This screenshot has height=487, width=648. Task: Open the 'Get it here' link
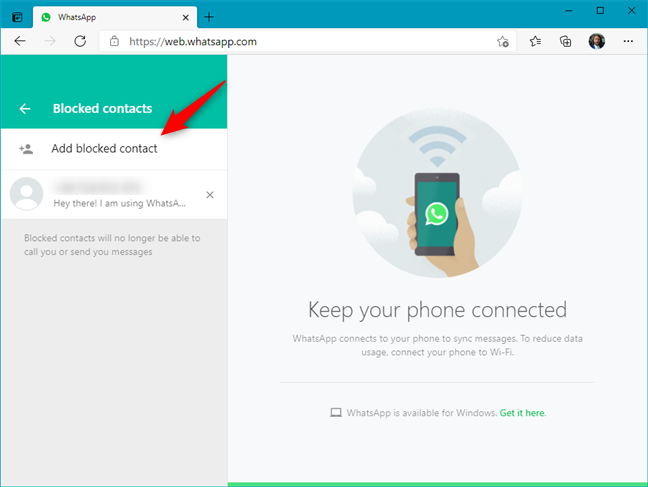pos(522,413)
